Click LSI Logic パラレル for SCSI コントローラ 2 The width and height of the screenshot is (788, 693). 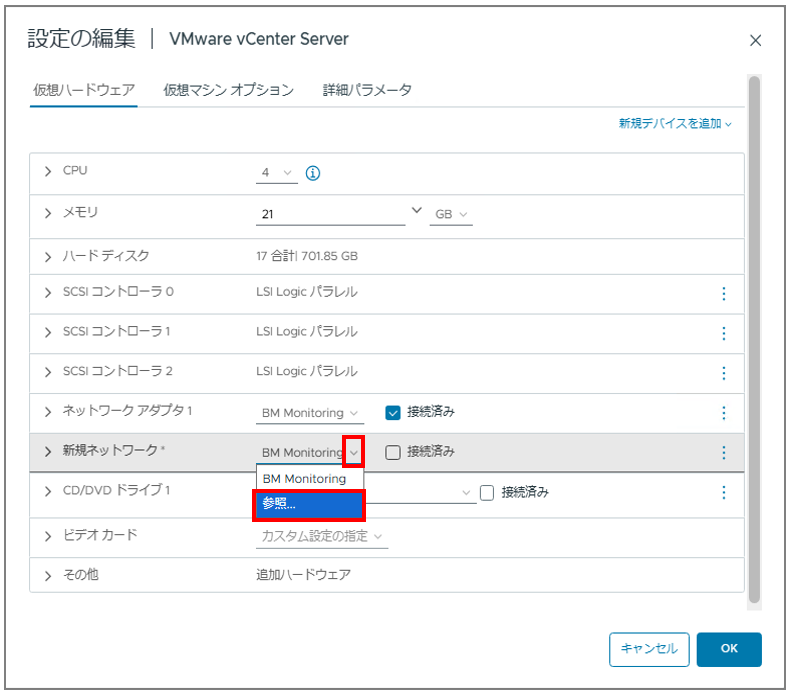click(307, 371)
